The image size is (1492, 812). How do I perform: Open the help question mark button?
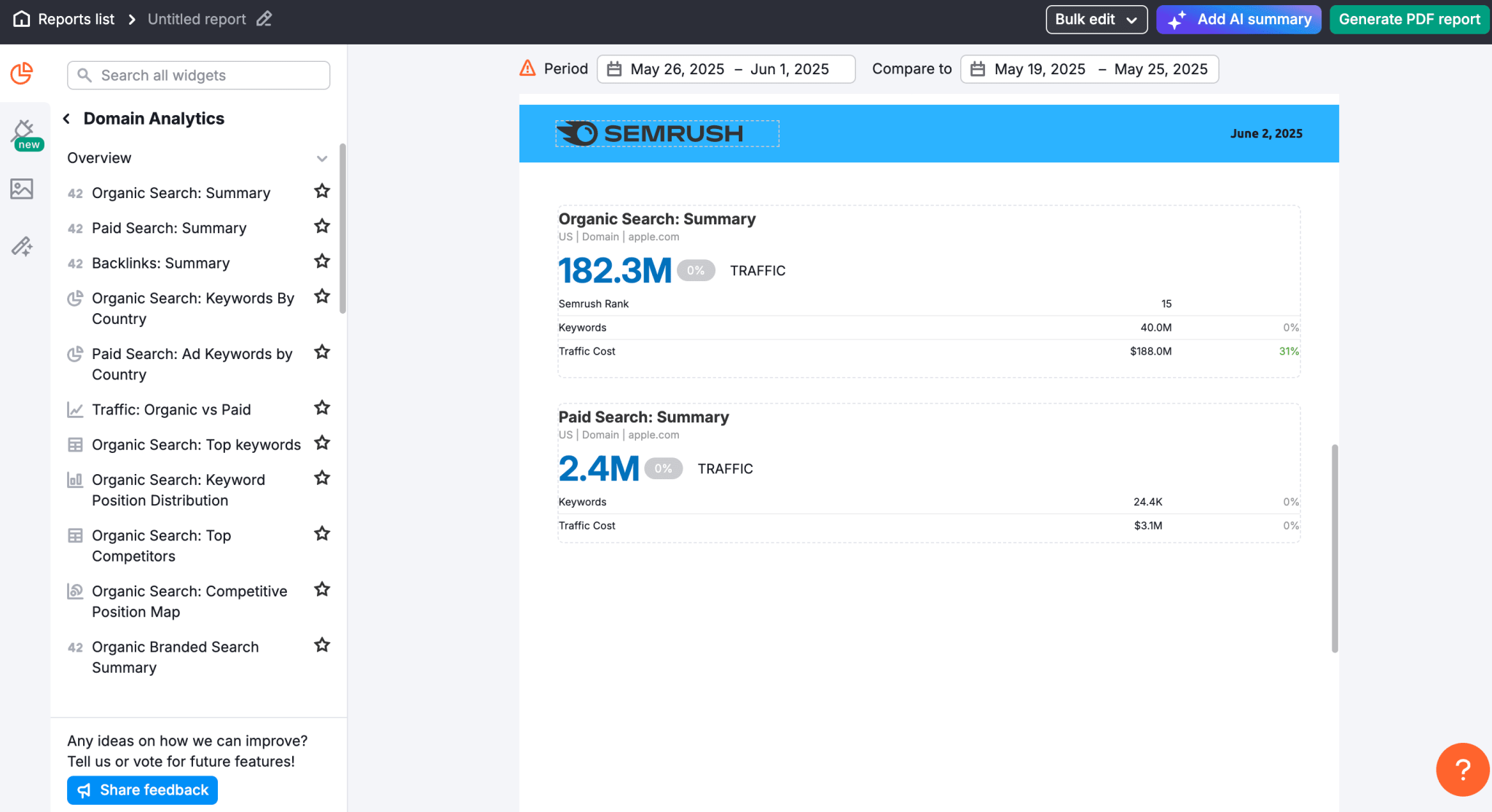tap(1462, 769)
